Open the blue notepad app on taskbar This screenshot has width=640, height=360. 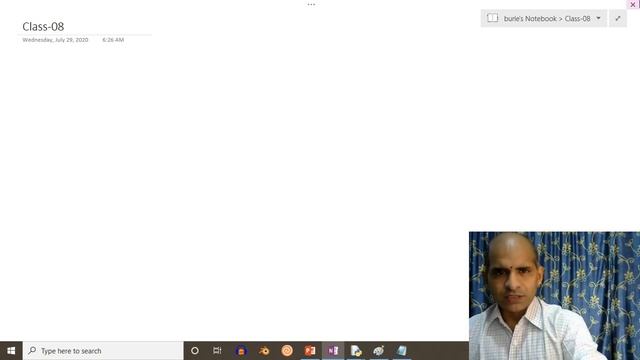[x=402, y=351]
